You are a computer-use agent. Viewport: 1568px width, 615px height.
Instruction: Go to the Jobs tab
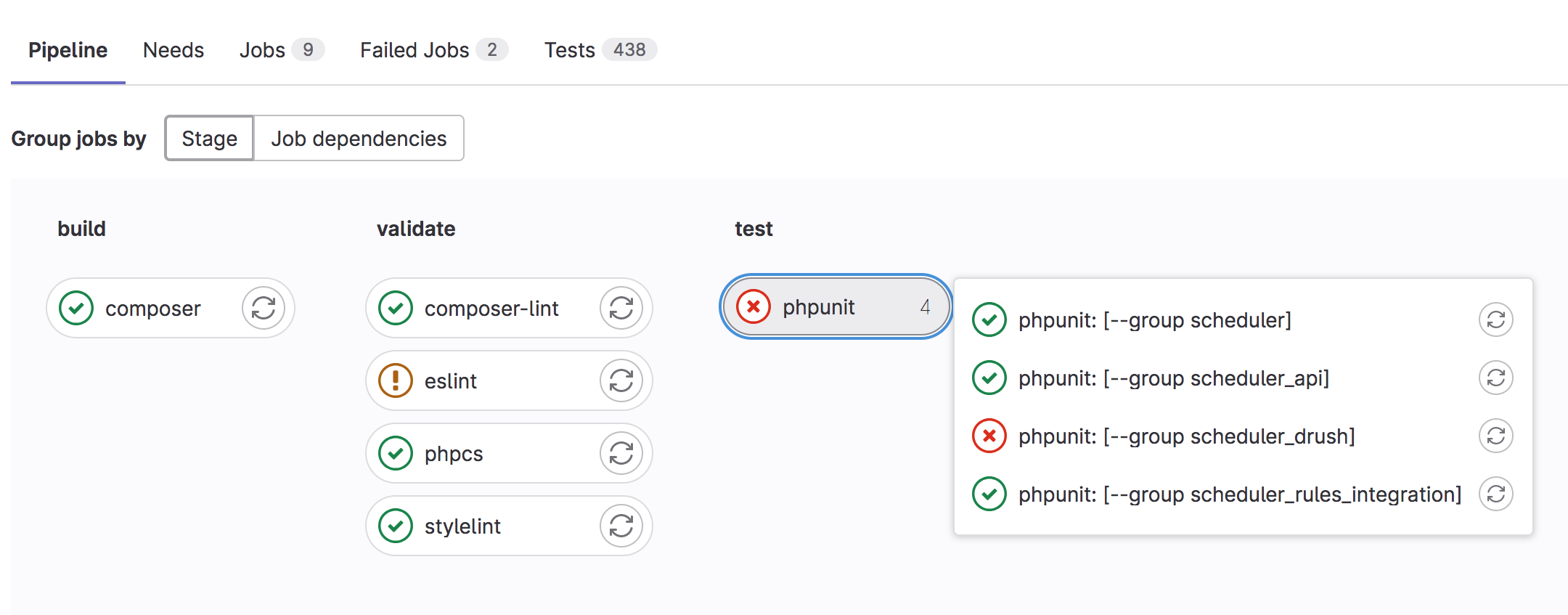280,50
